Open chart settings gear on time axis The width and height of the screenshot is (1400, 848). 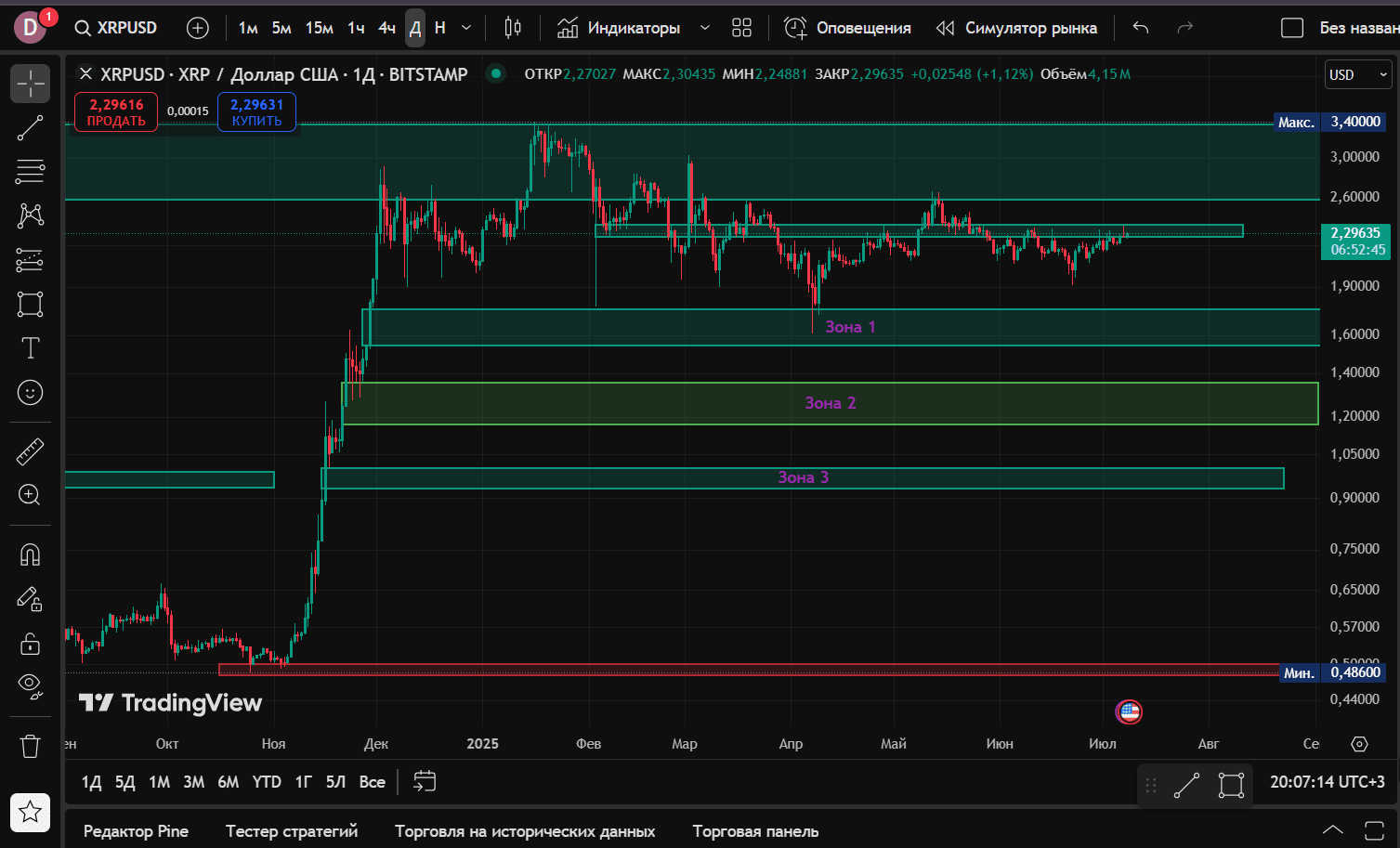click(1359, 744)
